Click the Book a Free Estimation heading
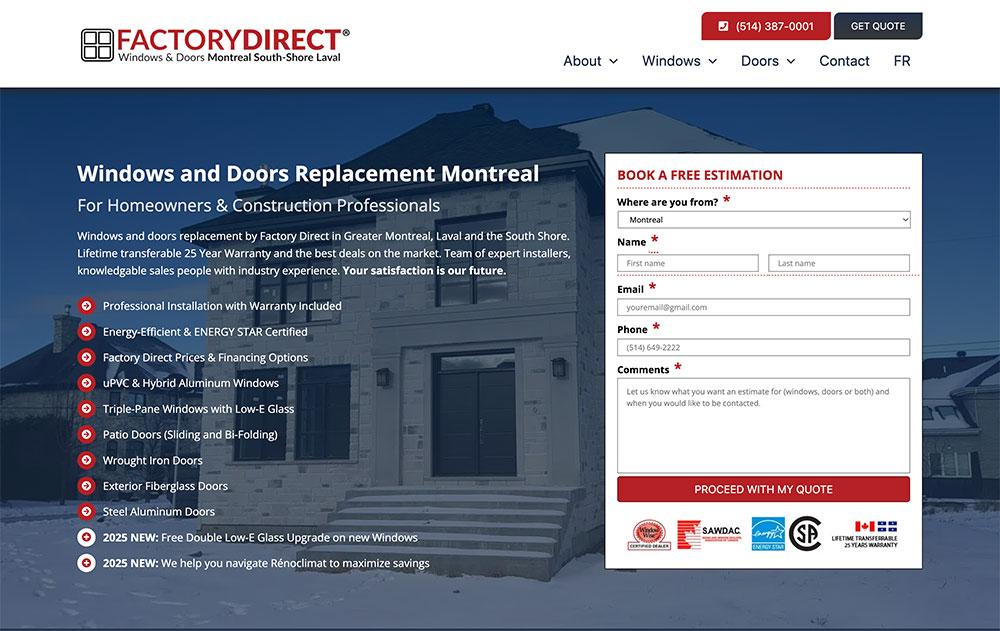The image size is (1000, 631). tap(700, 175)
